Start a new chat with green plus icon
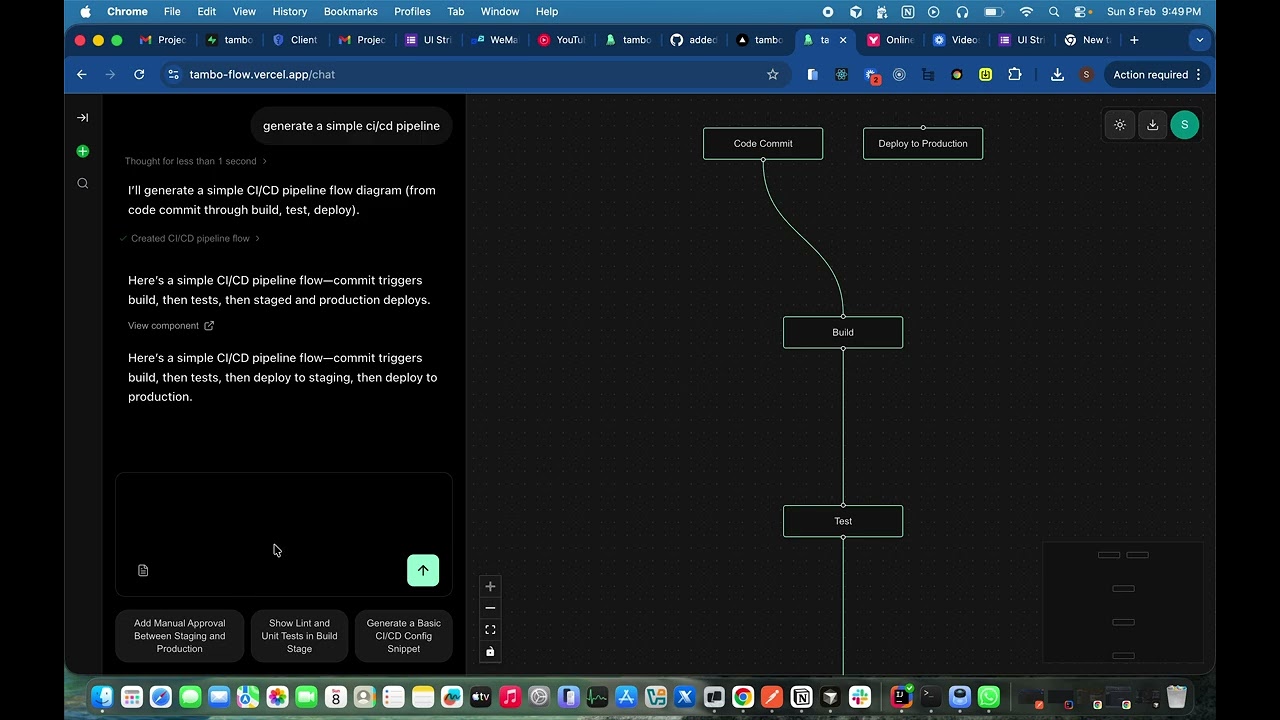Screen dimensions: 1280x720 point(82,151)
